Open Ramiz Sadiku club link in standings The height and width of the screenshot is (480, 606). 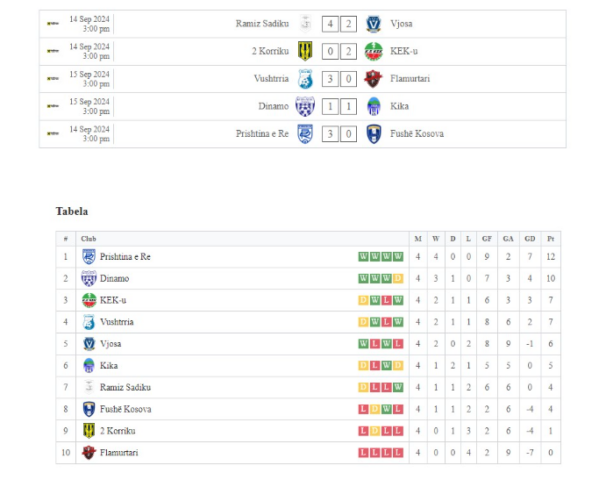pos(125,387)
